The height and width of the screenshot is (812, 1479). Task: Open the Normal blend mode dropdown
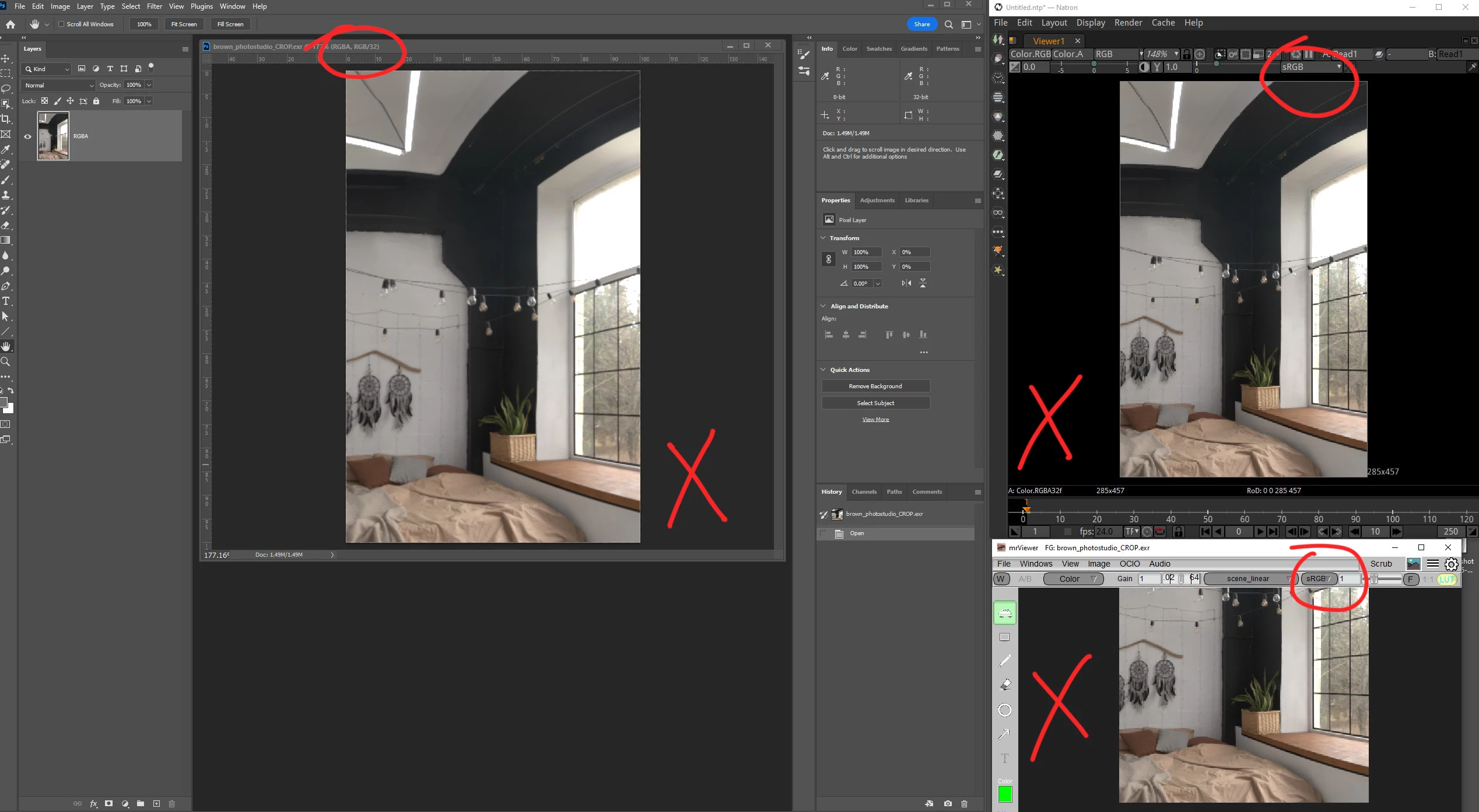tap(58, 85)
